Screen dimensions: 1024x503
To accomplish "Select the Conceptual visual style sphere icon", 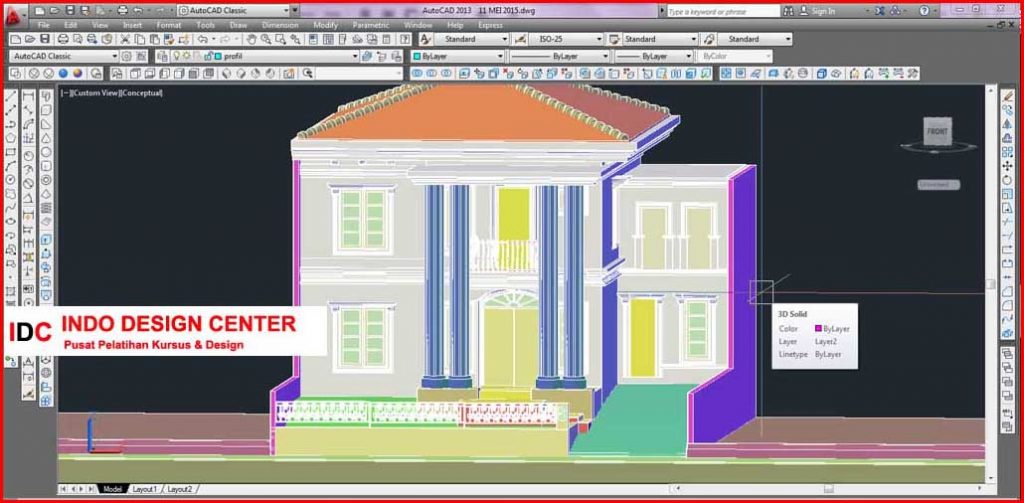I will click(x=78, y=73).
